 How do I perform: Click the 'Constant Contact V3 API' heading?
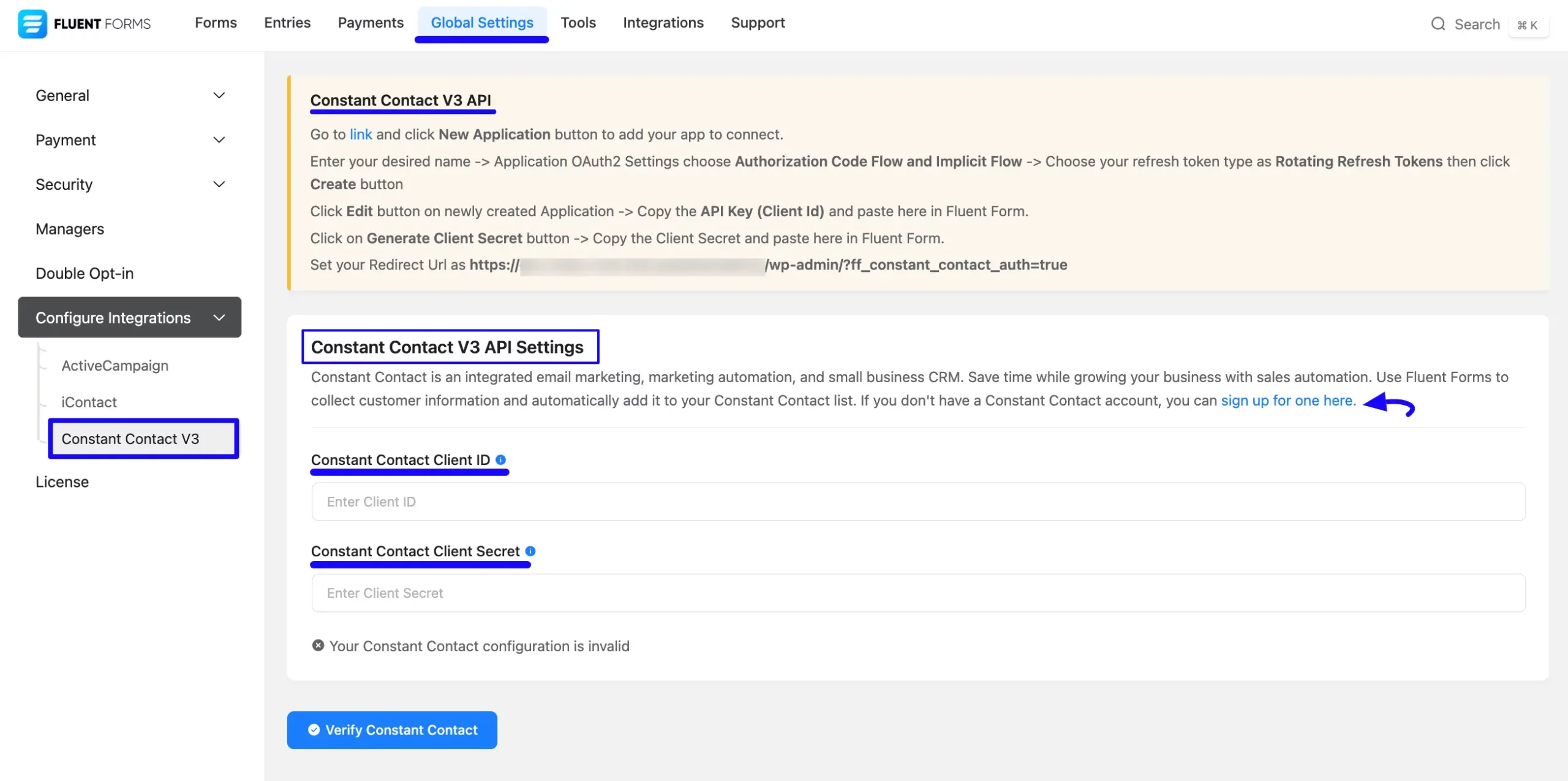(401, 100)
